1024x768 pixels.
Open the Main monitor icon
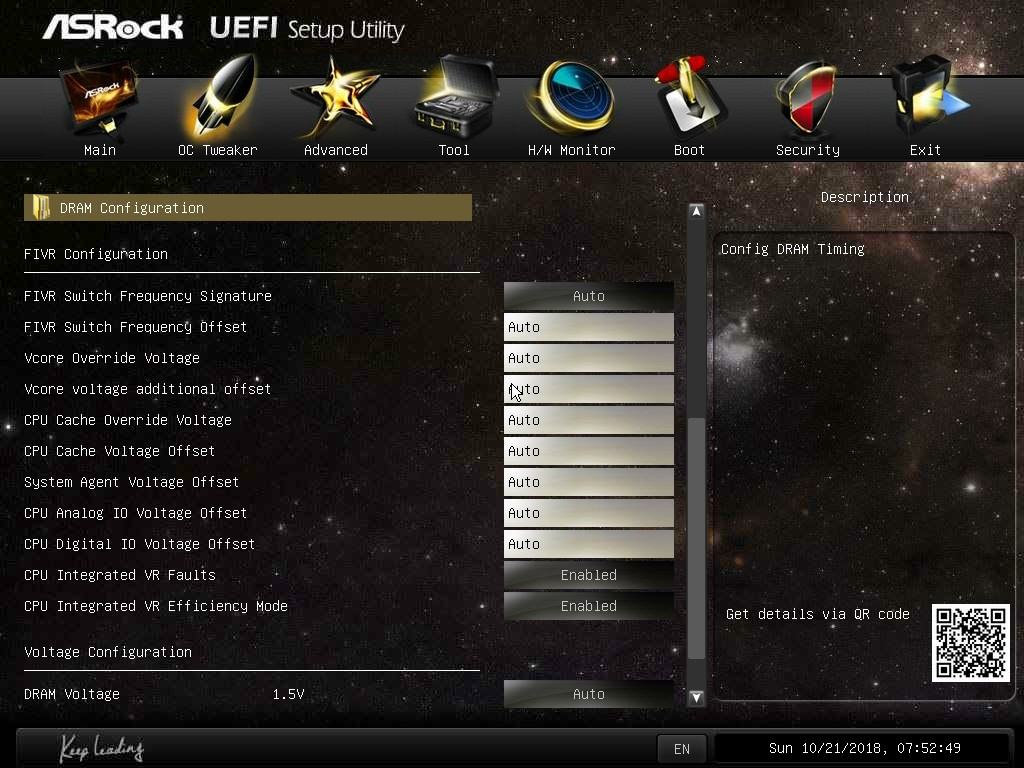pos(99,98)
